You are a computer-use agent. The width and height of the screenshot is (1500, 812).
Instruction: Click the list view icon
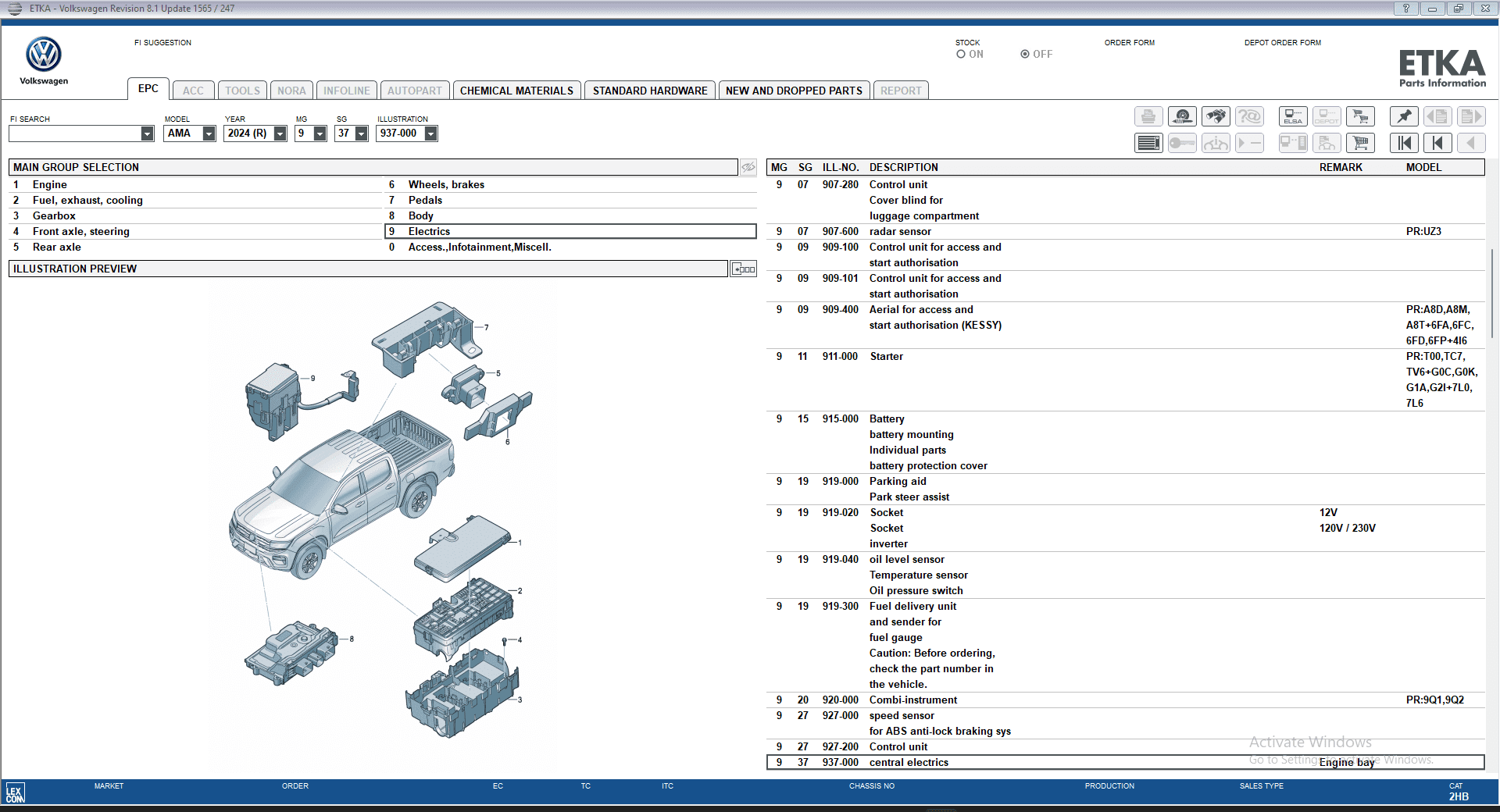pyautogui.click(x=1148, y=143)
